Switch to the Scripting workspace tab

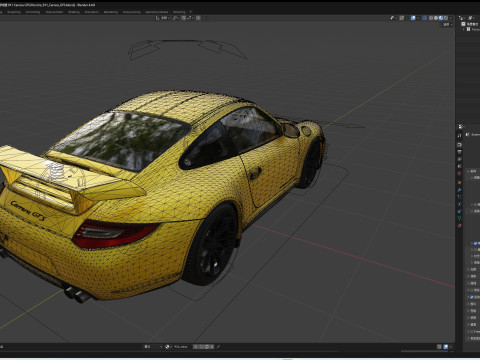[179, 12]
